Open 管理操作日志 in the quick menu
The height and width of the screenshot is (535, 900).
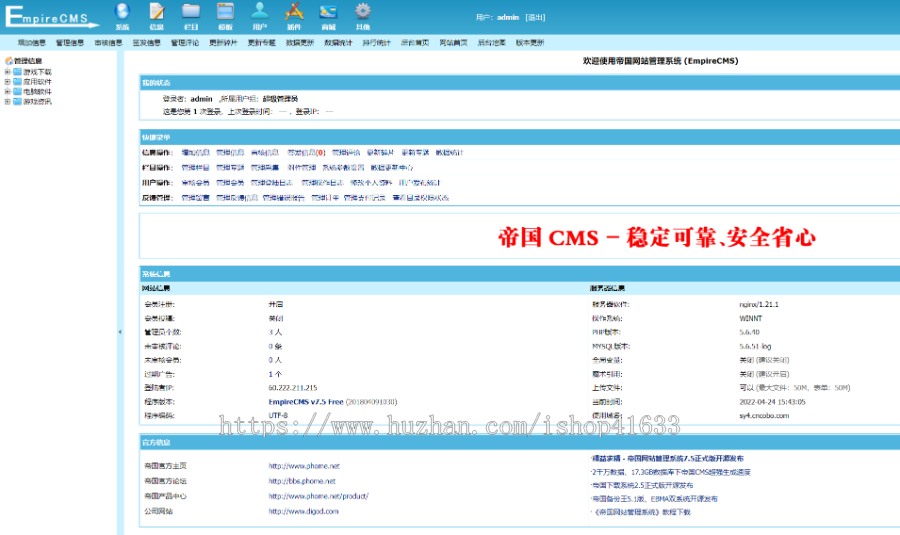pyautogui.click(x=322, y=183)
